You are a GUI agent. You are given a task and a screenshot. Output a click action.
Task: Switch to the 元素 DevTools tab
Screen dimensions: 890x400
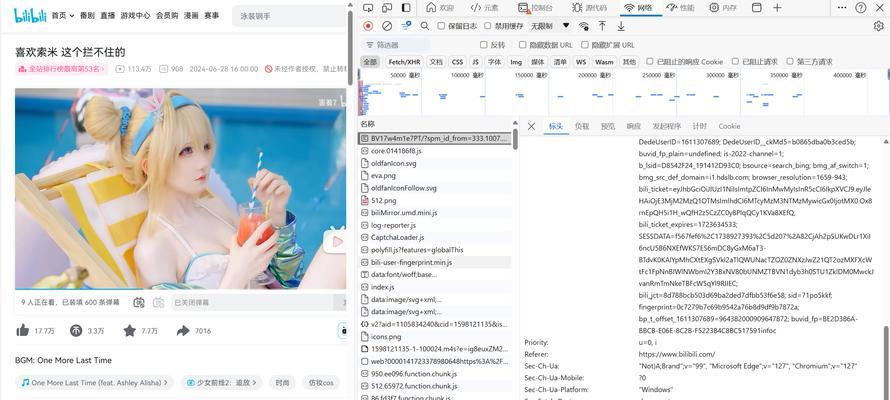coord(485,8)
